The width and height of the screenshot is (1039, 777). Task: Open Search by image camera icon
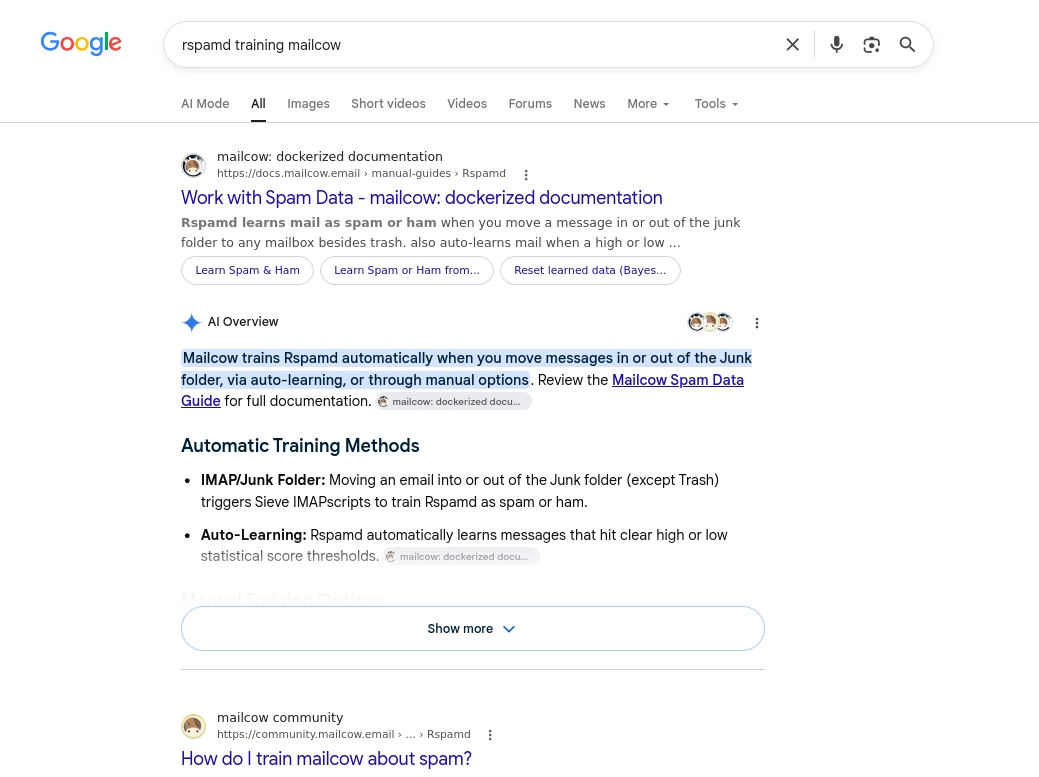871,44
